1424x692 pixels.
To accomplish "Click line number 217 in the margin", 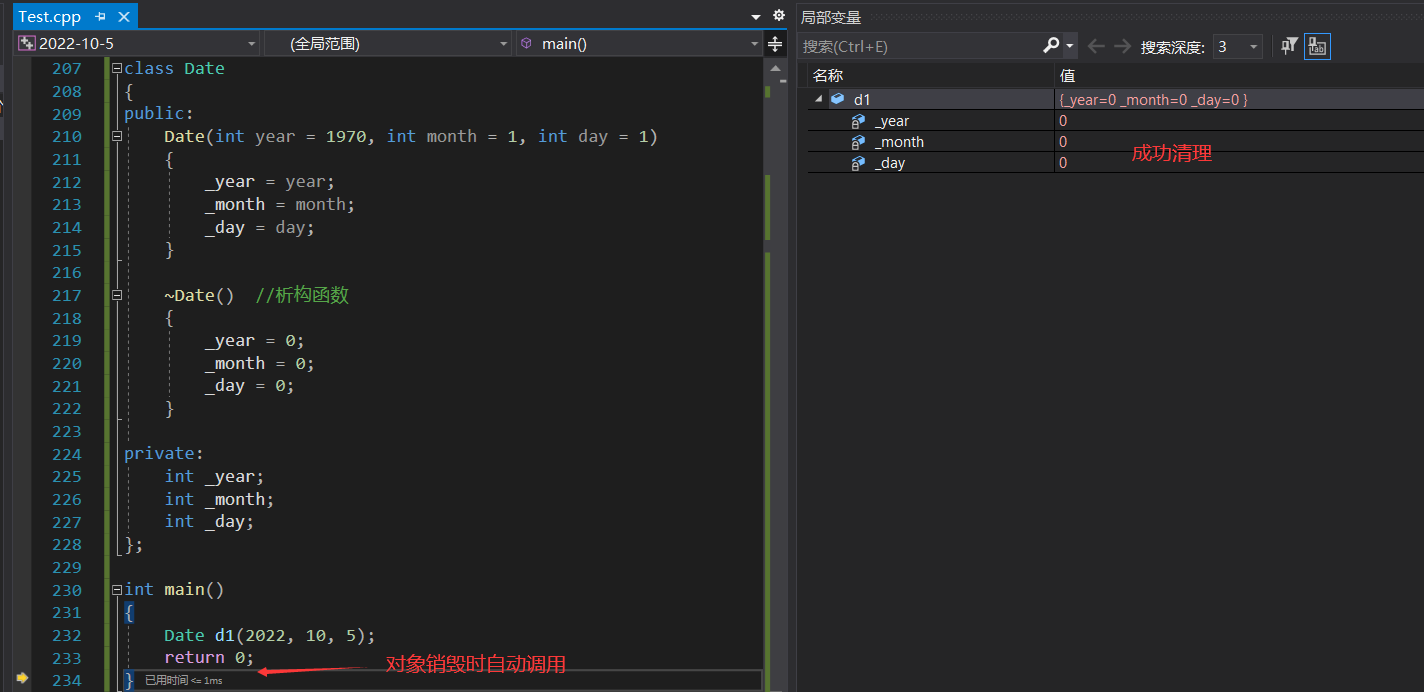I will [66, 295].
